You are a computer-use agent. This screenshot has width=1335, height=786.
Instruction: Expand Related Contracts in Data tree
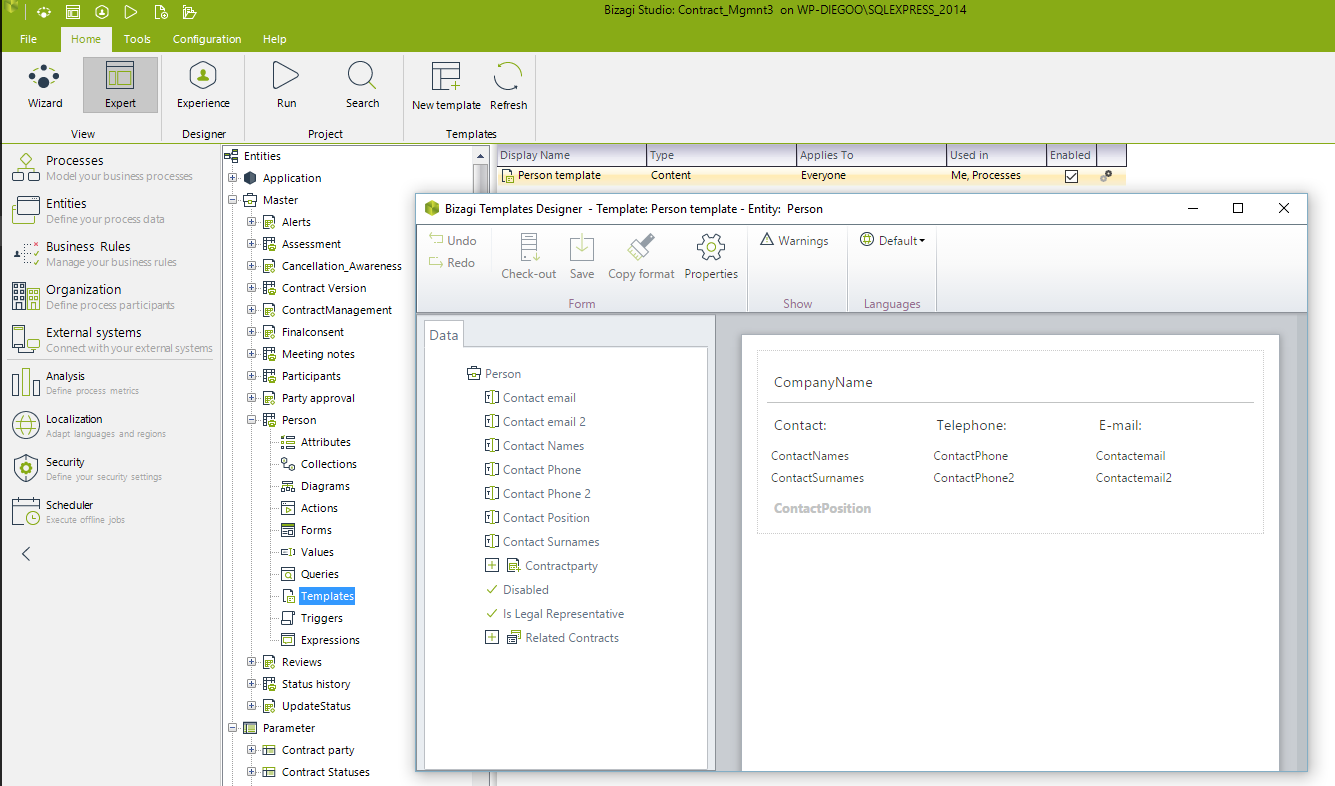click(x=491, y=637)
